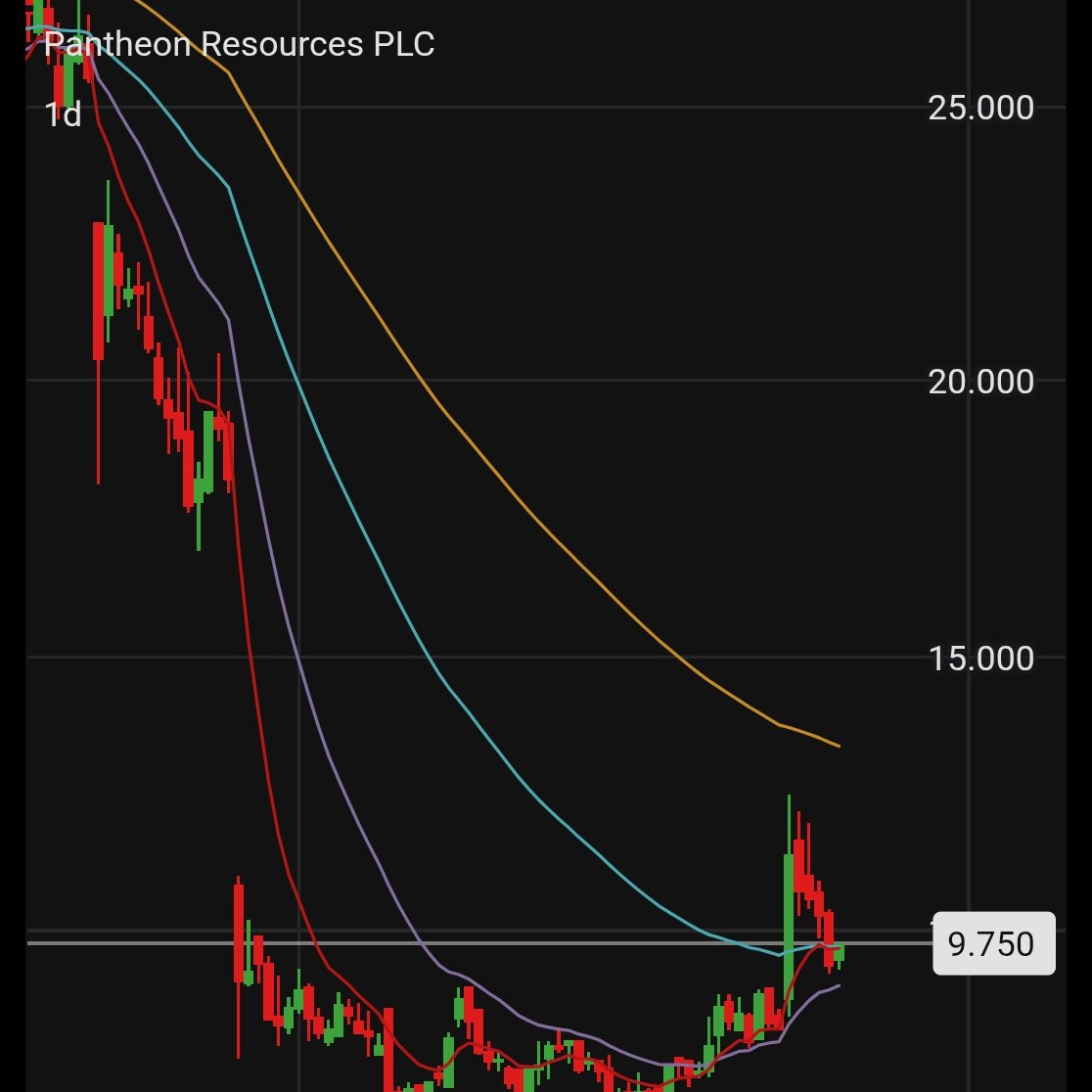Screen dimensions: 1092x1092
Task: Open the 1d timeframe selector
Action: (63, 114)
